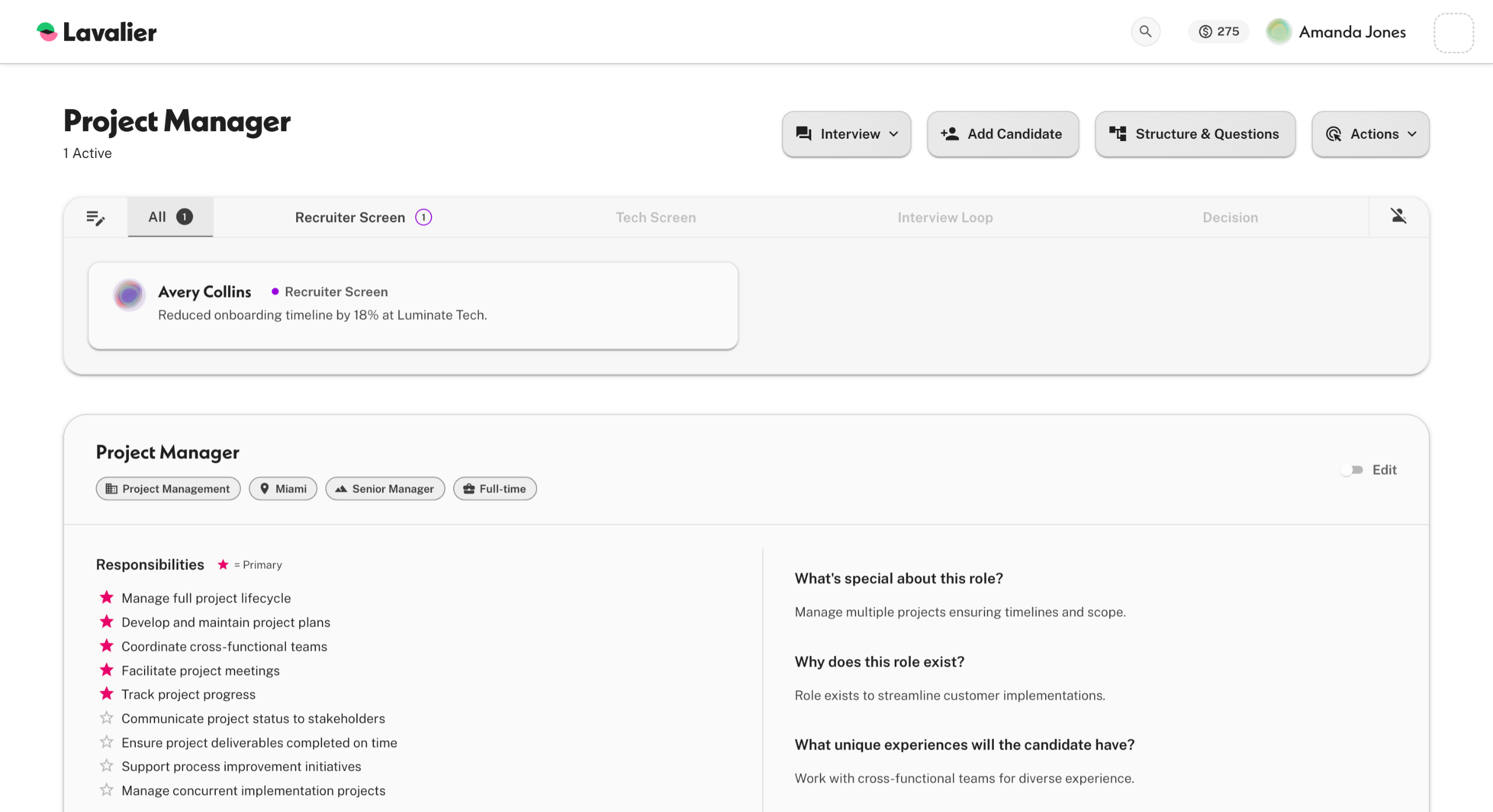Star 'Communicate project status to stakeholders' as primary
This screenshot has width=1493, height=812.
106,718
